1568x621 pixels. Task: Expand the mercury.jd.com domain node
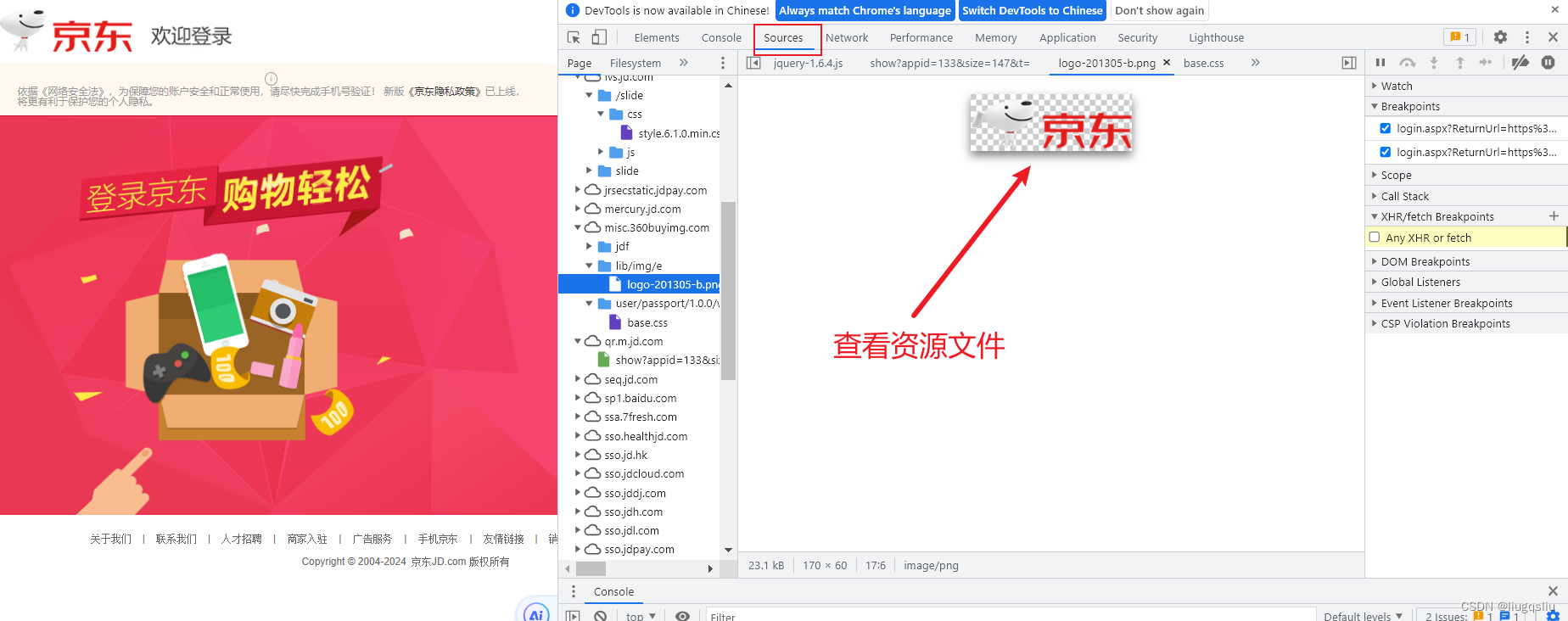pos(578,209)
